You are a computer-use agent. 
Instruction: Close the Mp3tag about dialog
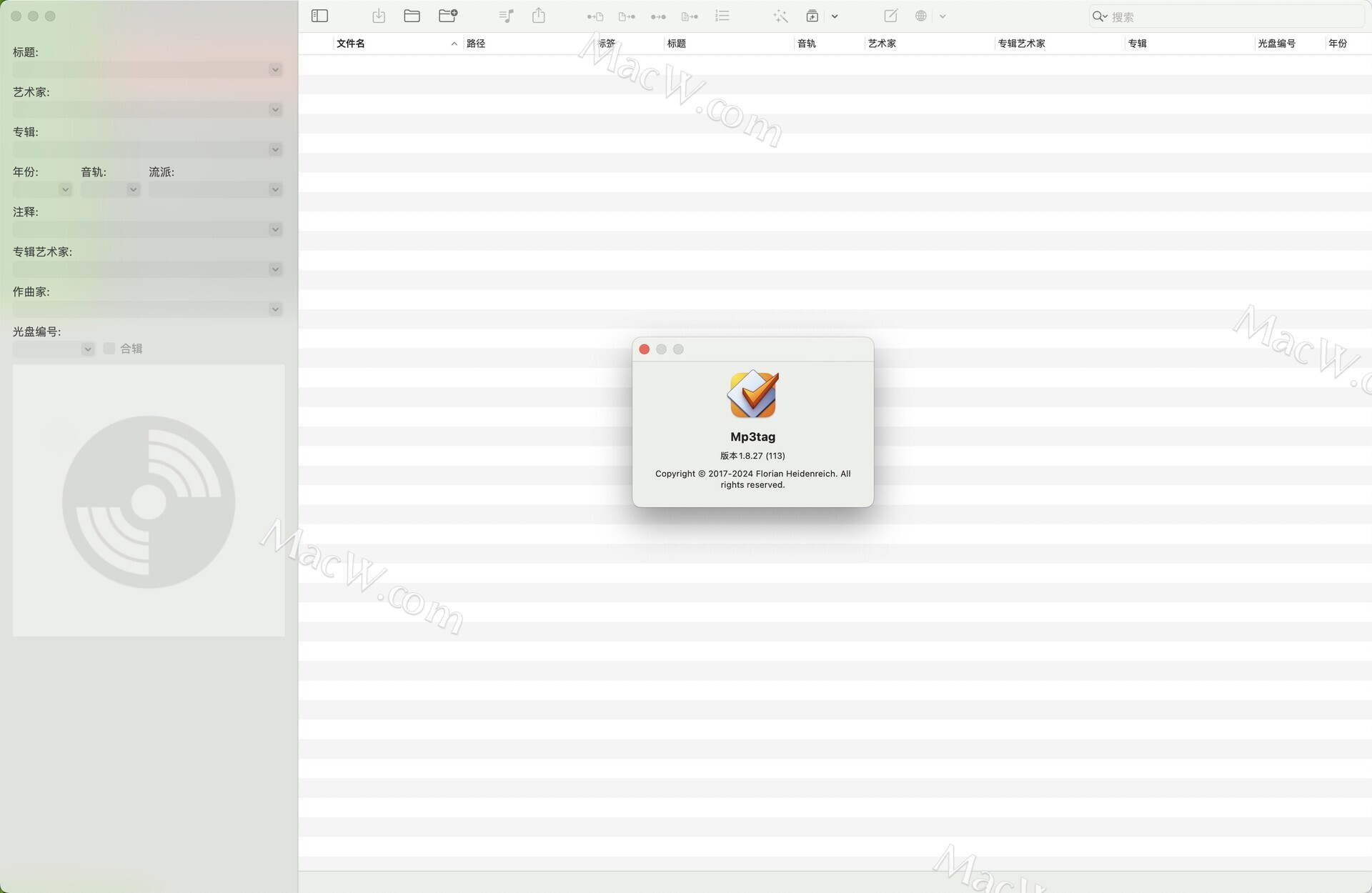[x=644, y=349]
